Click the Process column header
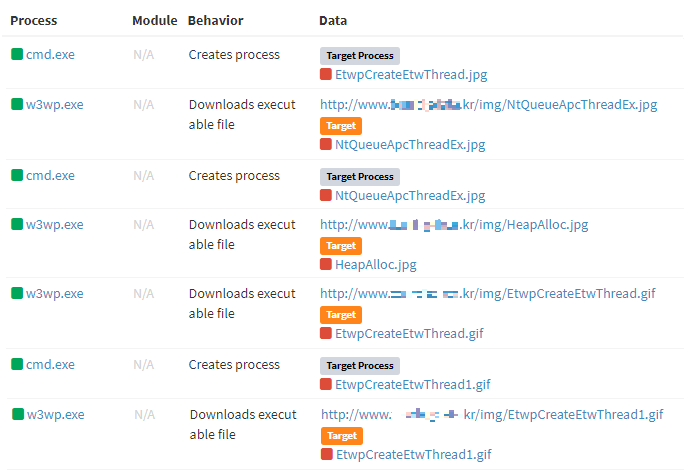This screenshot has height=474, width=692. click(x=34, y=20)
